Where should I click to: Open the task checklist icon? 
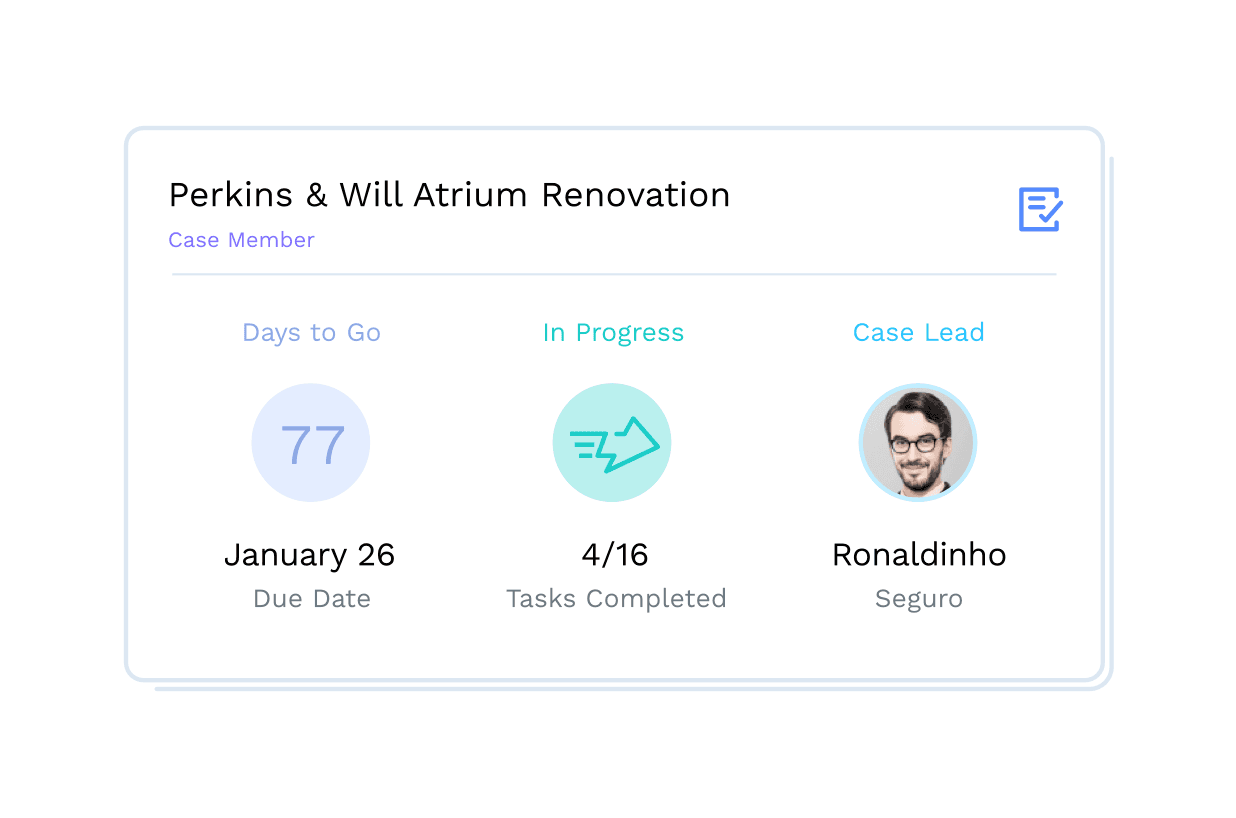tap(1040, 210)
